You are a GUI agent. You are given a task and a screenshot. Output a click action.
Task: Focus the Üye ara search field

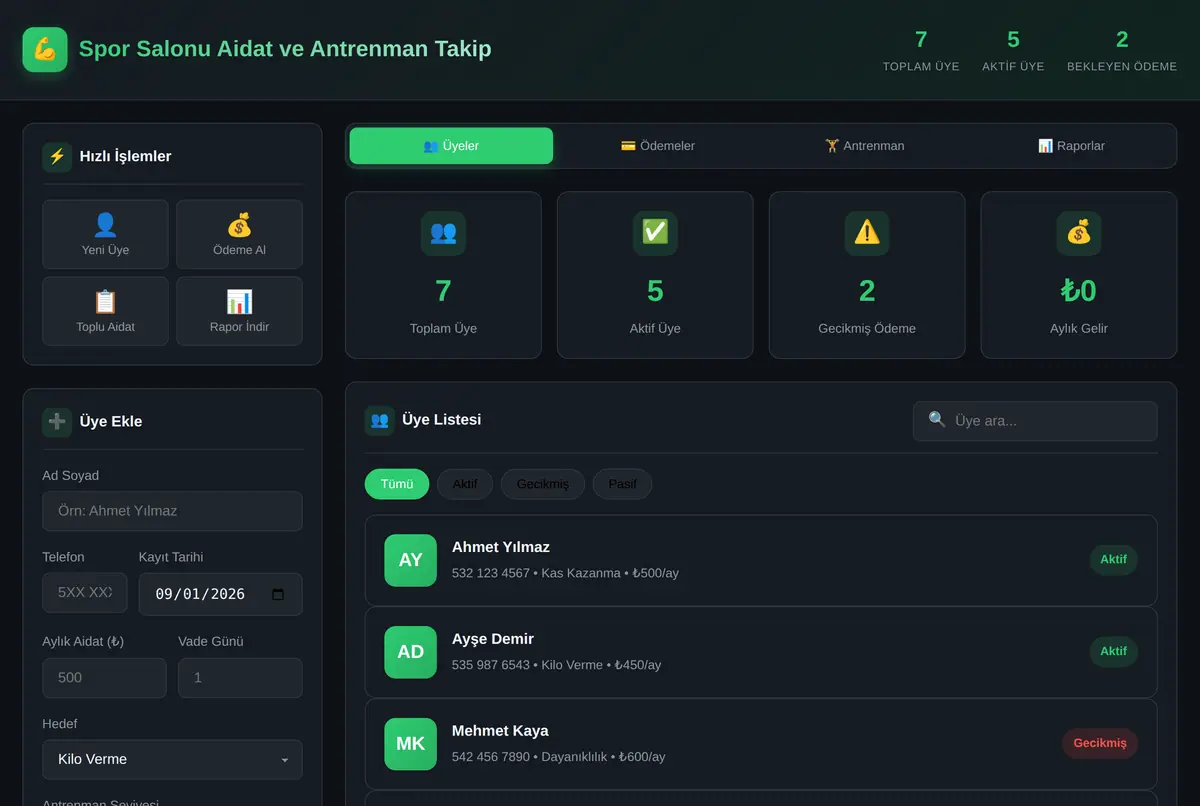pyautogui.click(x=1035, y=421)
